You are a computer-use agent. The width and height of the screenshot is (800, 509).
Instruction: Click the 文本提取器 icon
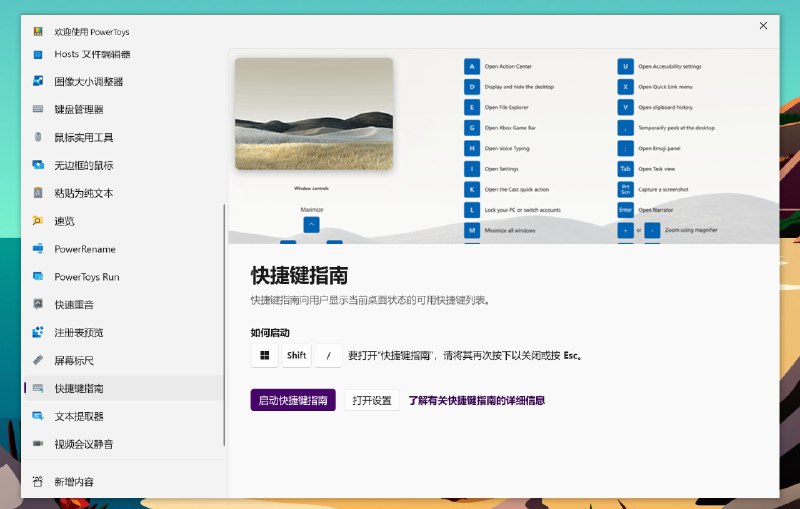pyautogui.click(x=38, y=416)
